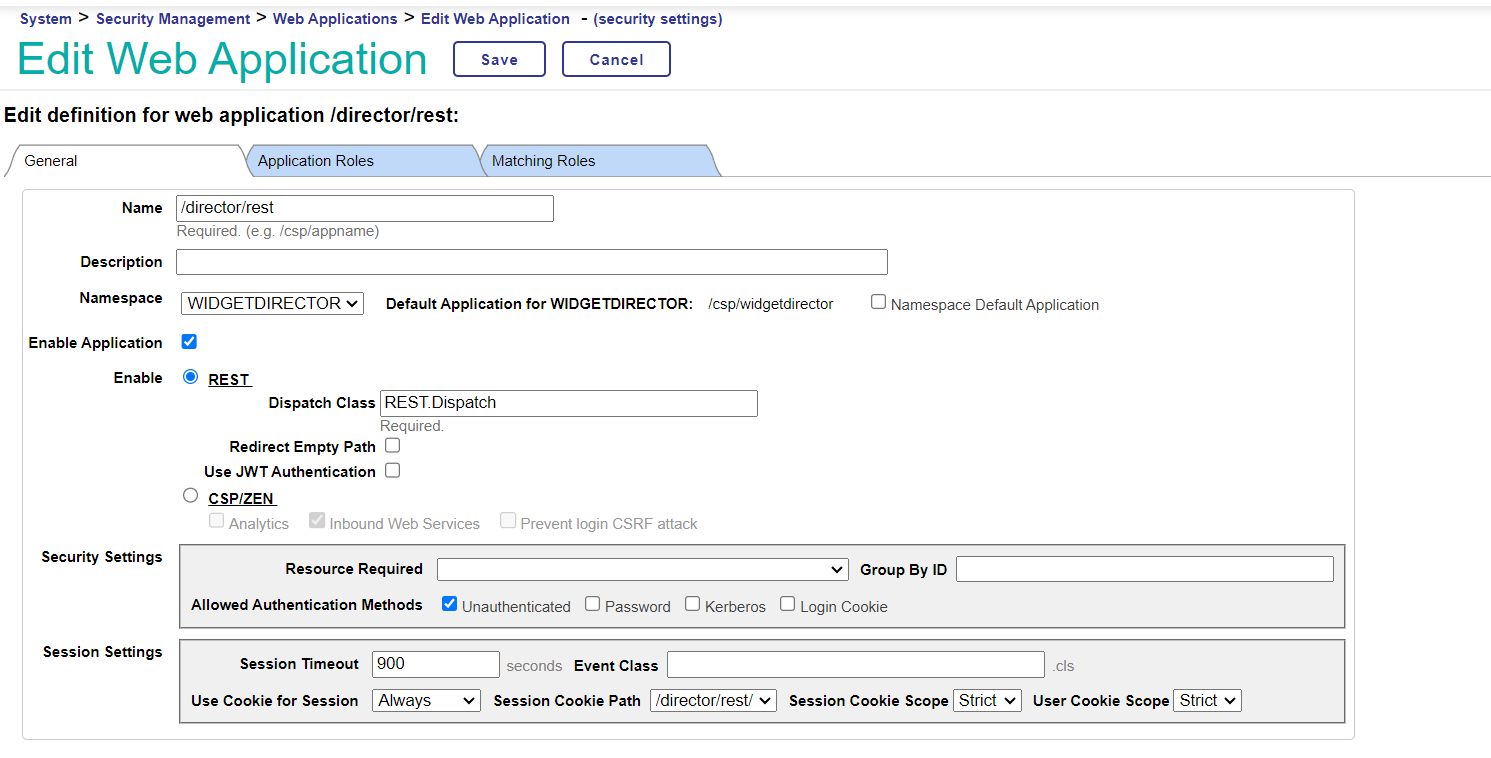Click the Security Management breadcrumb link
Viewport: 1491px width, 758px height.
[173, 19]
